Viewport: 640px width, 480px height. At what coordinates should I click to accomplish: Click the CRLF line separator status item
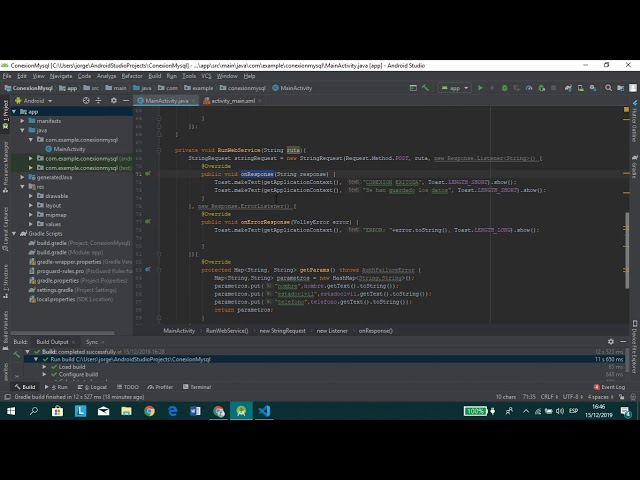pyautogui.click(x=549, y=397)
